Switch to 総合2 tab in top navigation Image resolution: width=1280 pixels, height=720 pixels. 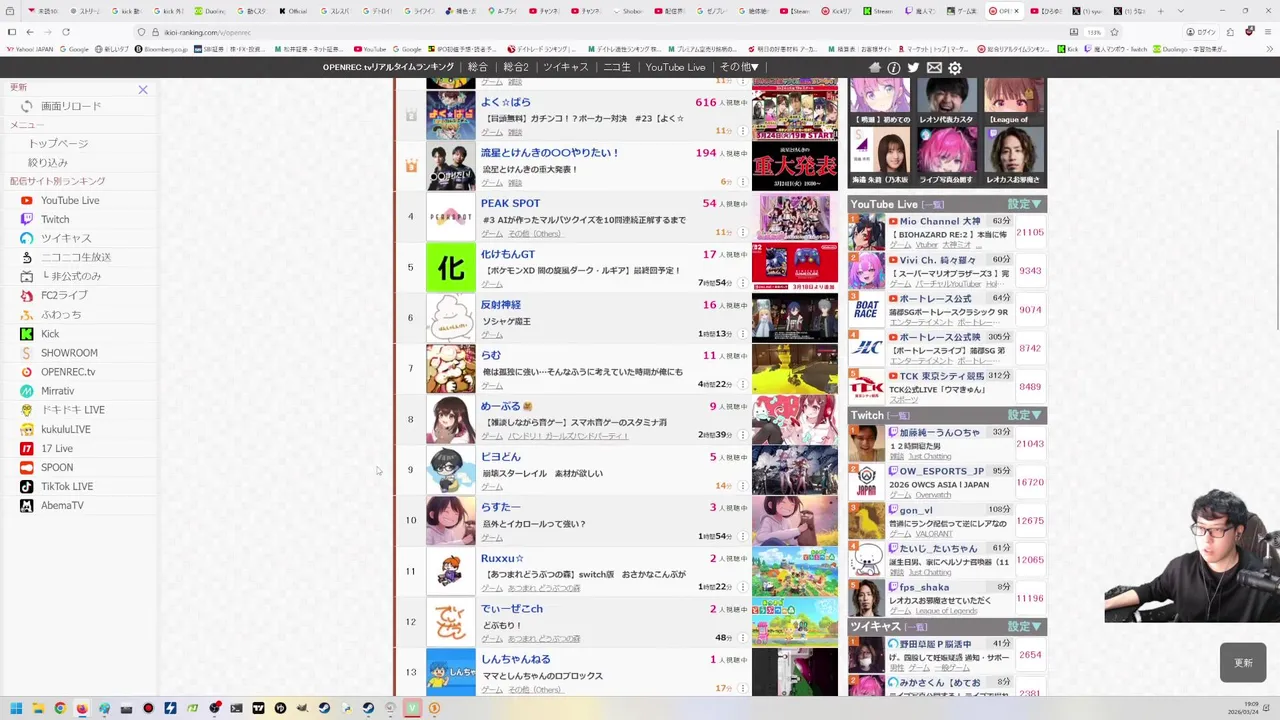516,67
